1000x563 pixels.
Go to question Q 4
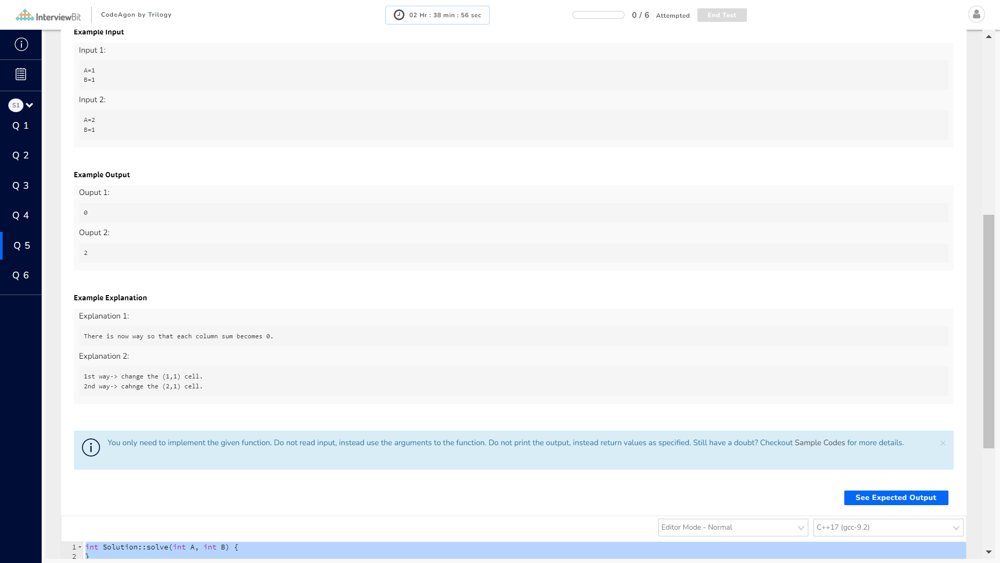point(21,216)
